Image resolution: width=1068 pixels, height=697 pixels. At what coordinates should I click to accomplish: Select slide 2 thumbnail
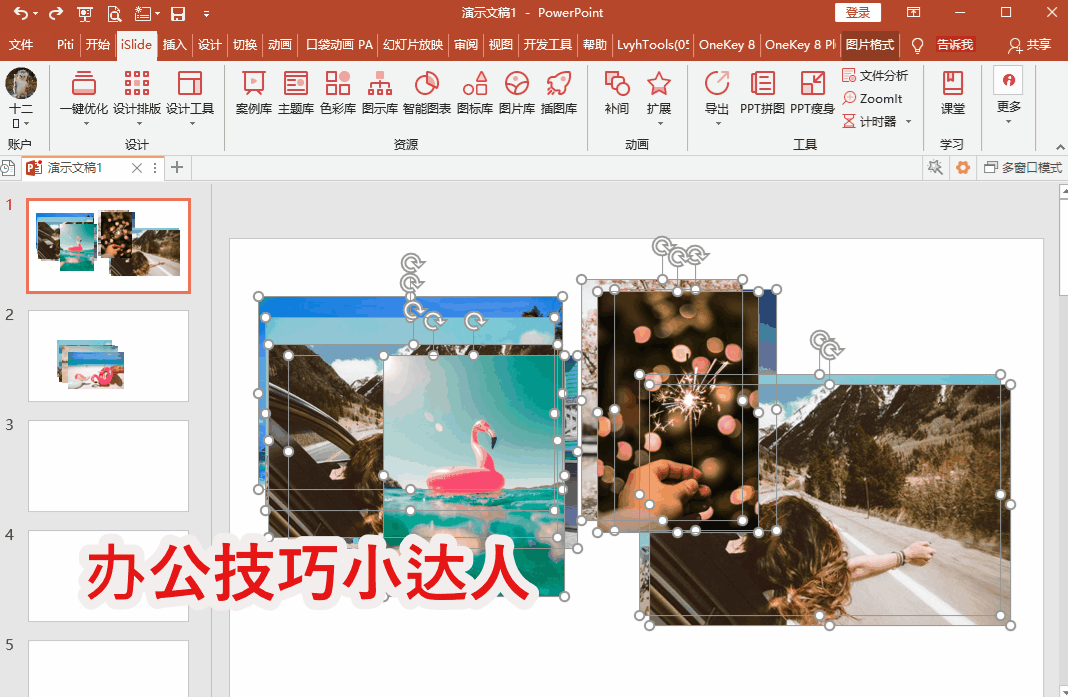[108, 356]
